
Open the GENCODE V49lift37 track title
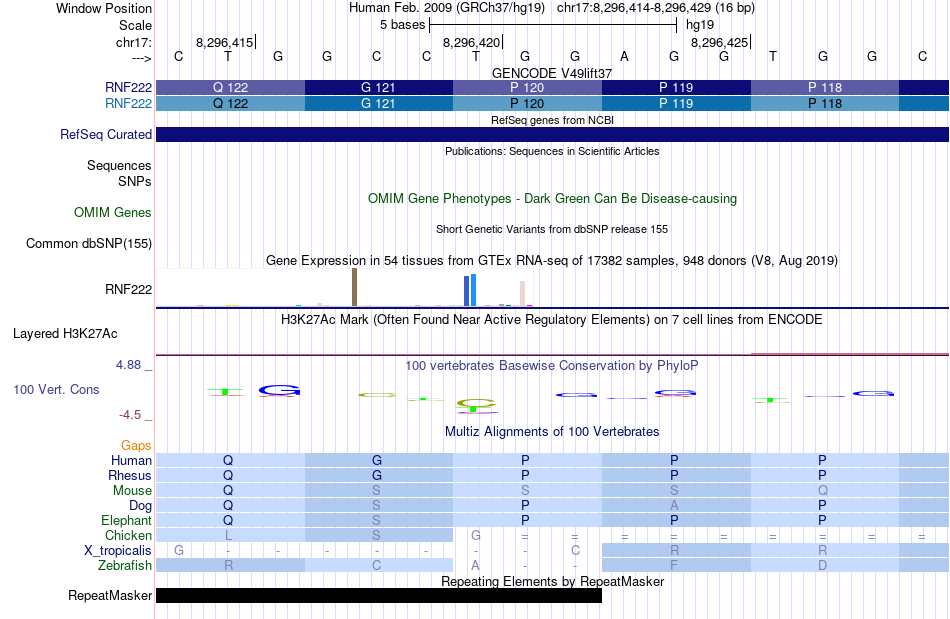pyautogui.click(x=552, y=73)
